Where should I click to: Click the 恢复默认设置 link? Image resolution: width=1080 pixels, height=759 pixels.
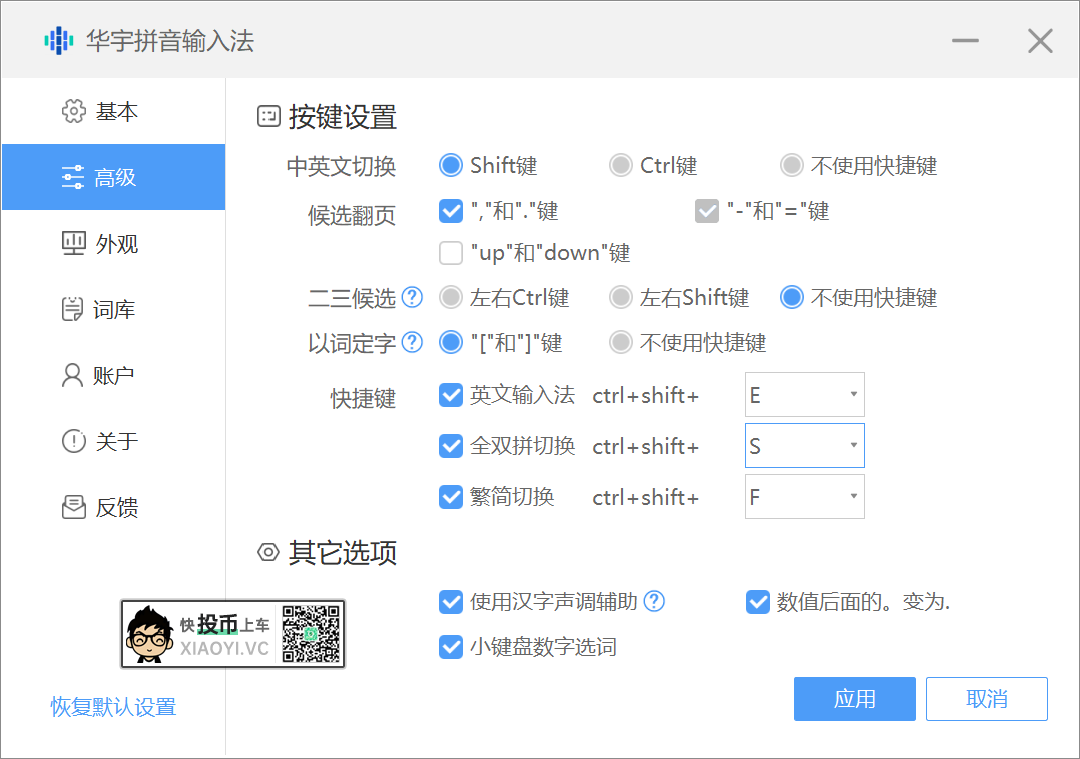click(114, 707)
